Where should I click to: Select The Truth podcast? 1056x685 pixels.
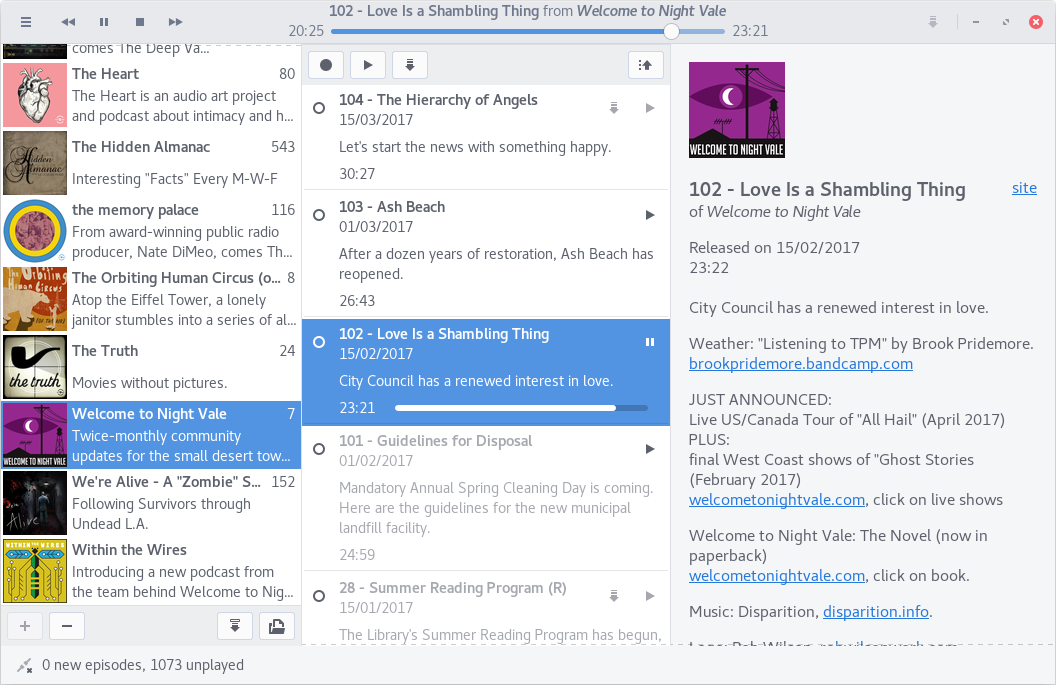point(151,367)
